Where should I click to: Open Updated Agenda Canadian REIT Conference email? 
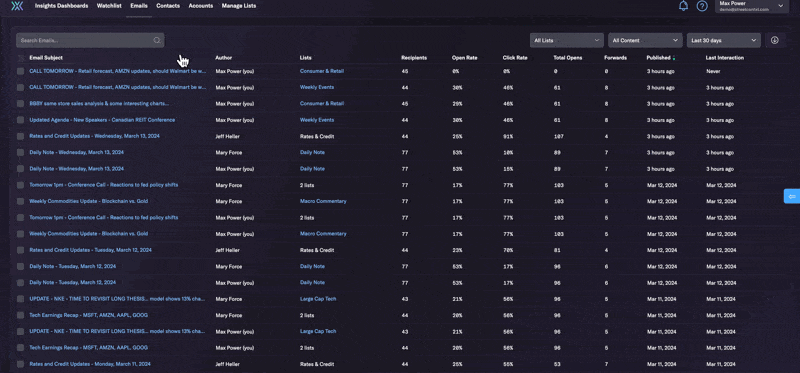click(102, 120)
